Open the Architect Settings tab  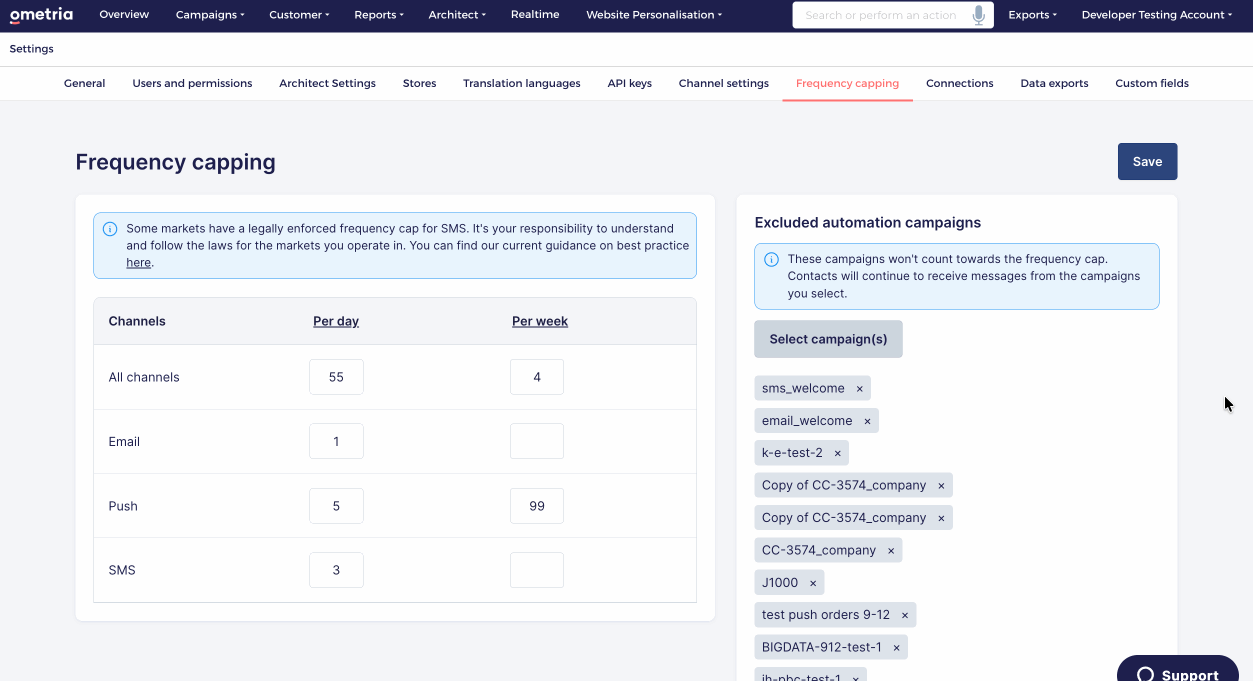point(328,84)
